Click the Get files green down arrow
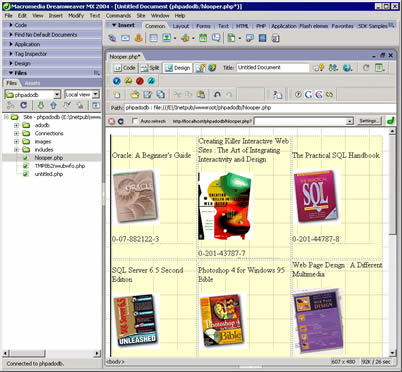This screenshot has width=402, height=372. [41, 105]
